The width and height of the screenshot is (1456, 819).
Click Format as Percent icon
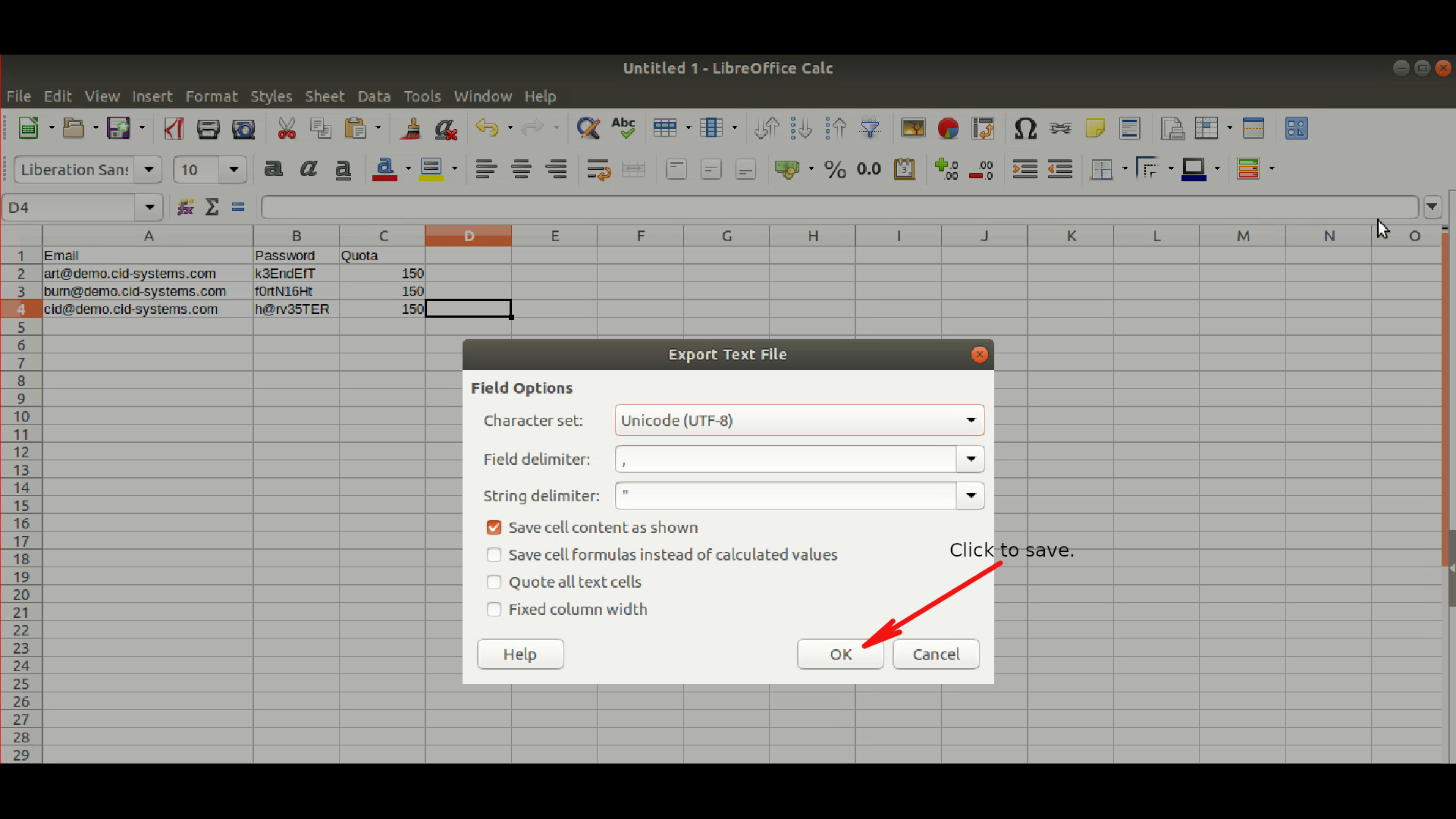point(835,169)
